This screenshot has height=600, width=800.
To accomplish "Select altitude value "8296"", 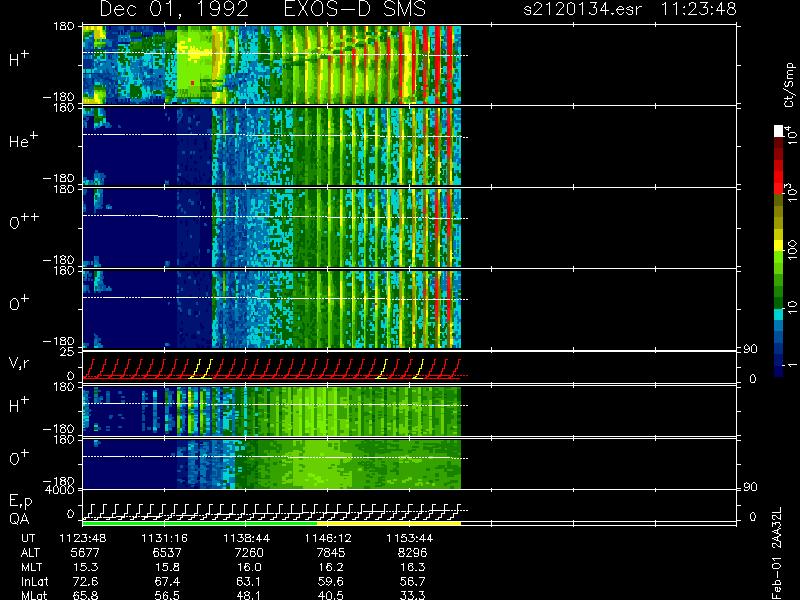I will coord(412,553).
